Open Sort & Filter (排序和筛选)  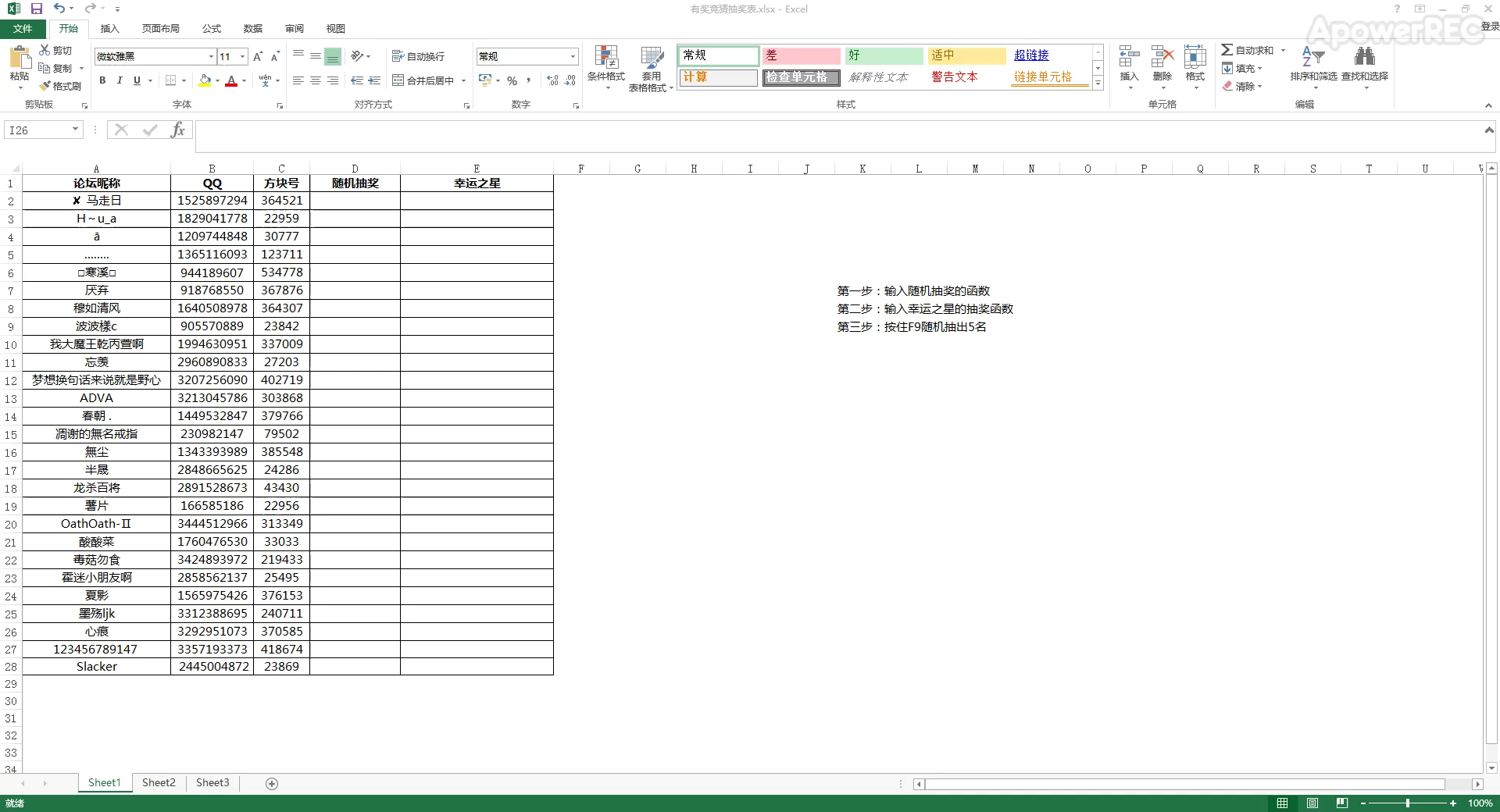pos(1313,67)
